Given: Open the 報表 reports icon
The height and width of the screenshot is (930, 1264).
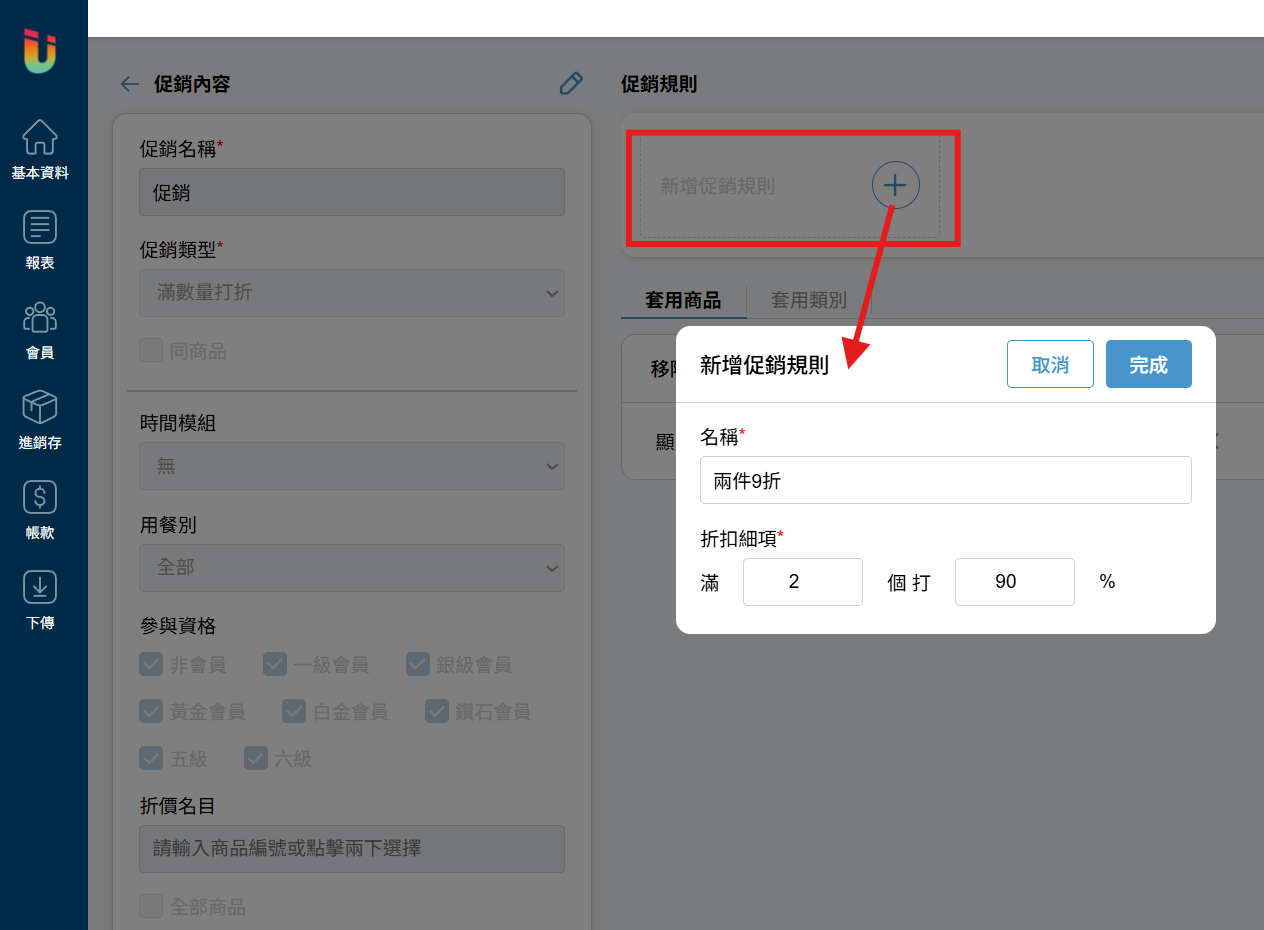Looking at the screenshot, I should click(x=40, y=227).
